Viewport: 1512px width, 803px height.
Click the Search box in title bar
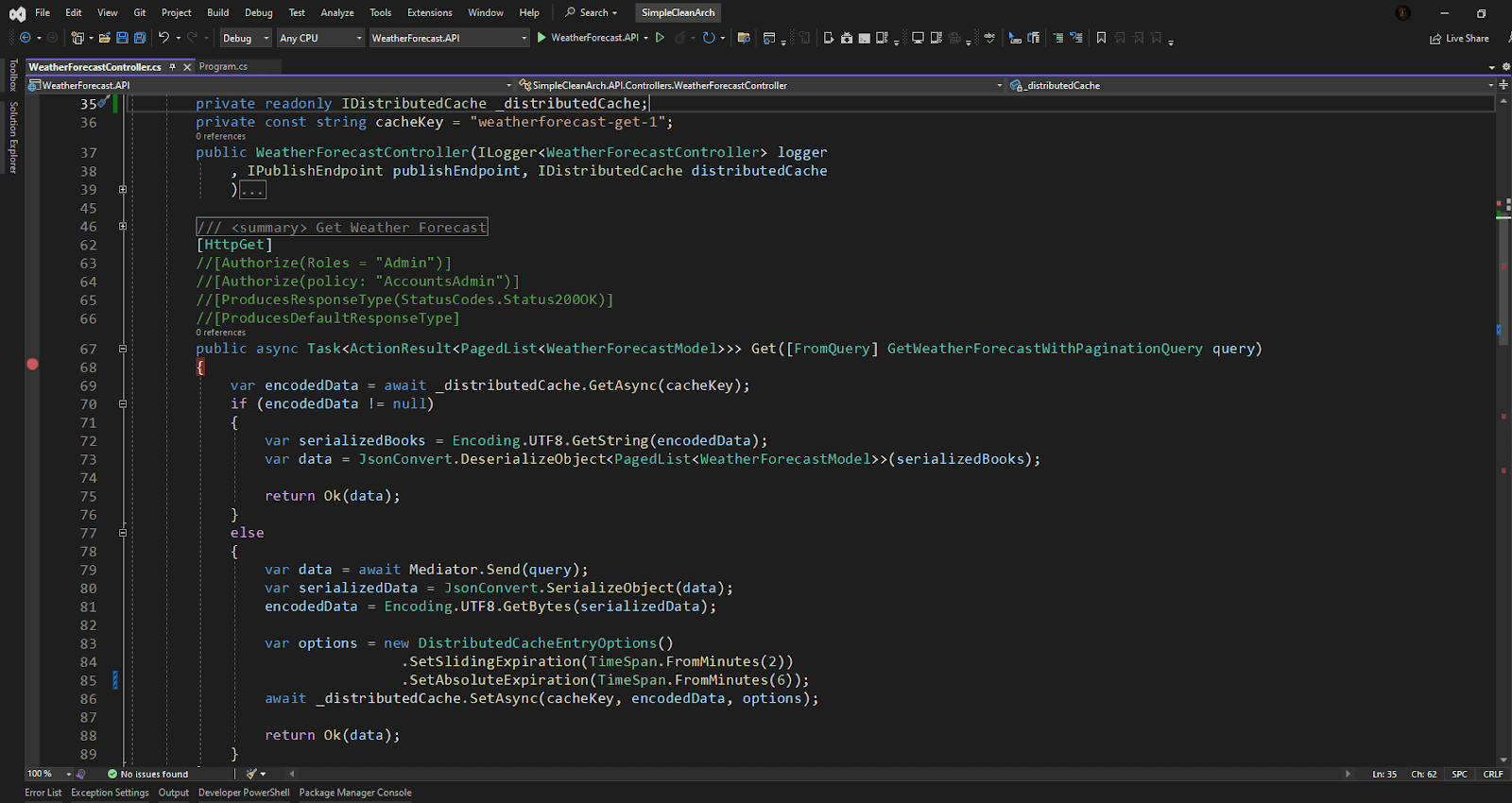tap(592, 12)
